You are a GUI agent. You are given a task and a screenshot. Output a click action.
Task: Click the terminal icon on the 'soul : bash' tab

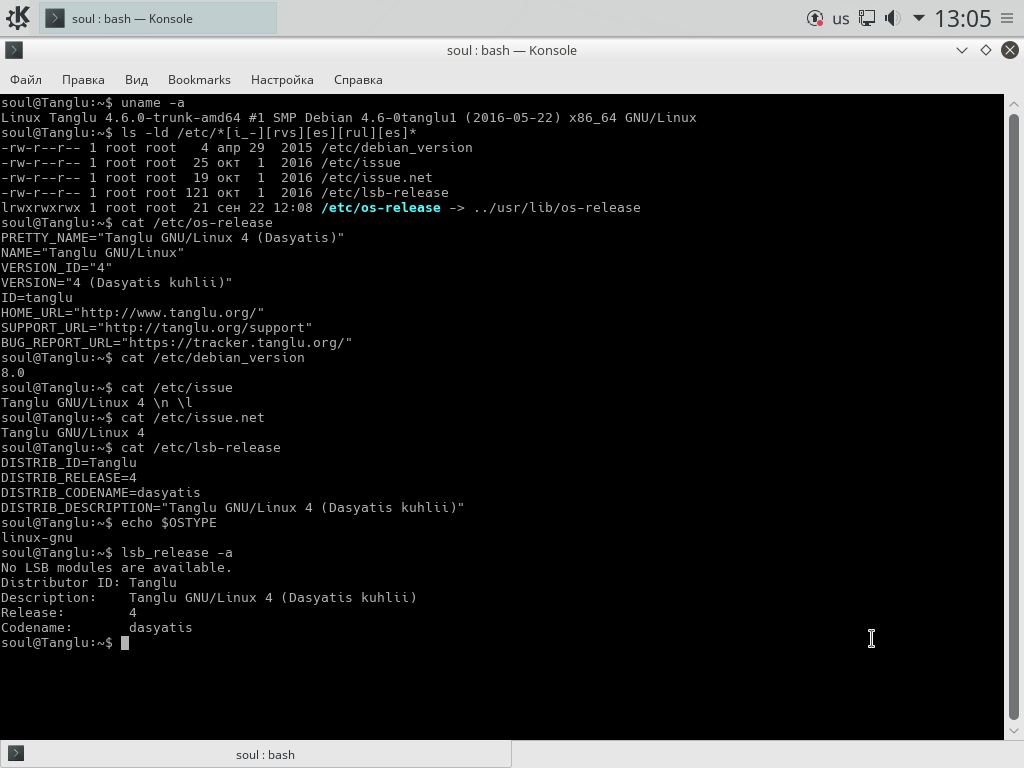(16, 753)
